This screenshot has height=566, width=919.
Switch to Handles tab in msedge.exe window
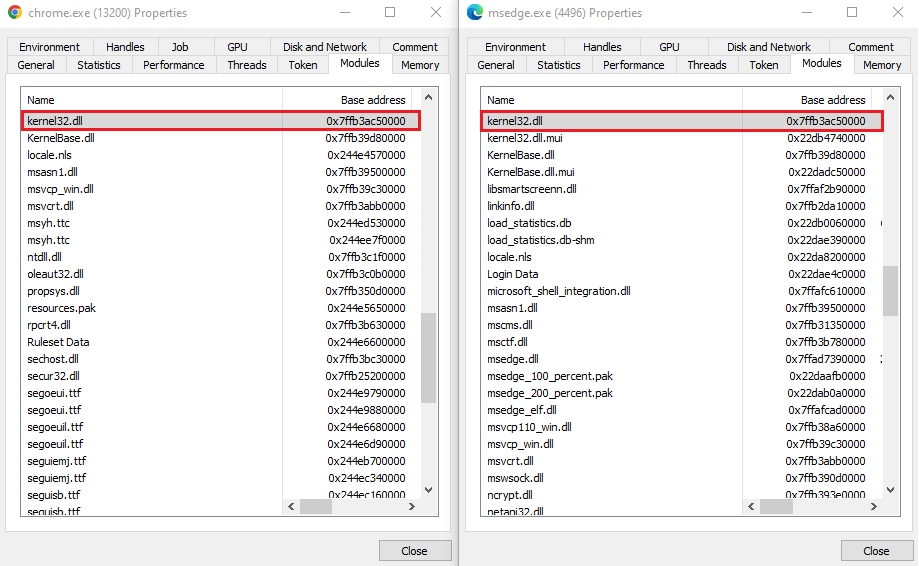602,47
